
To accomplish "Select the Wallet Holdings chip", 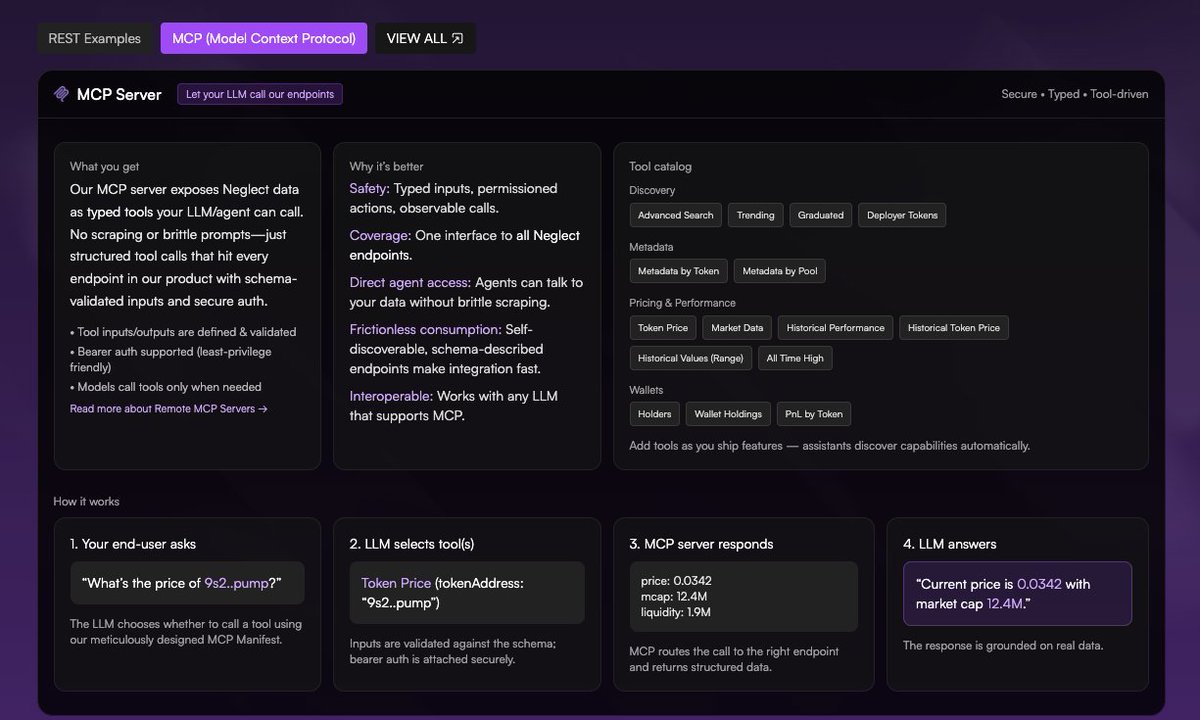I will (x=728, y=414).
